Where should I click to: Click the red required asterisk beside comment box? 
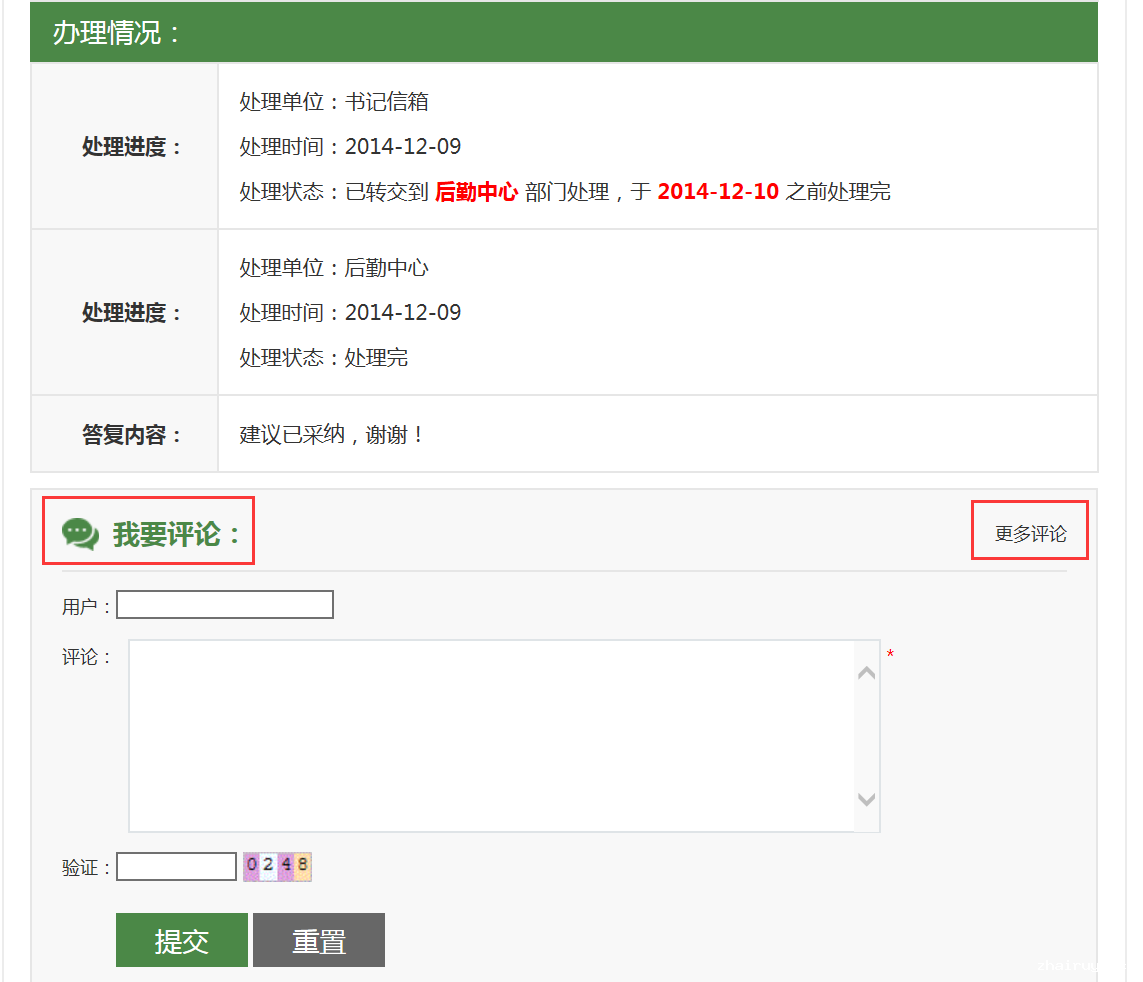pos(890,655)
